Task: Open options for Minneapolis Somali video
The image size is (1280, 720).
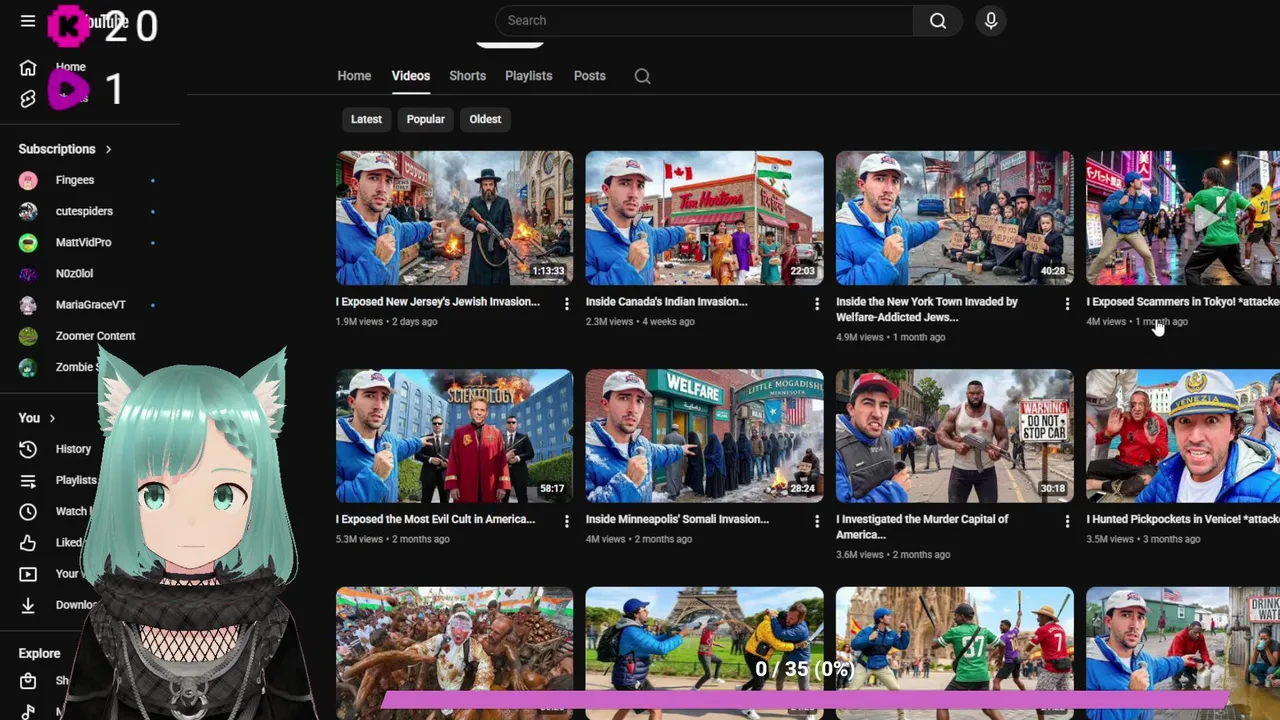Action: tap(816, 521)
